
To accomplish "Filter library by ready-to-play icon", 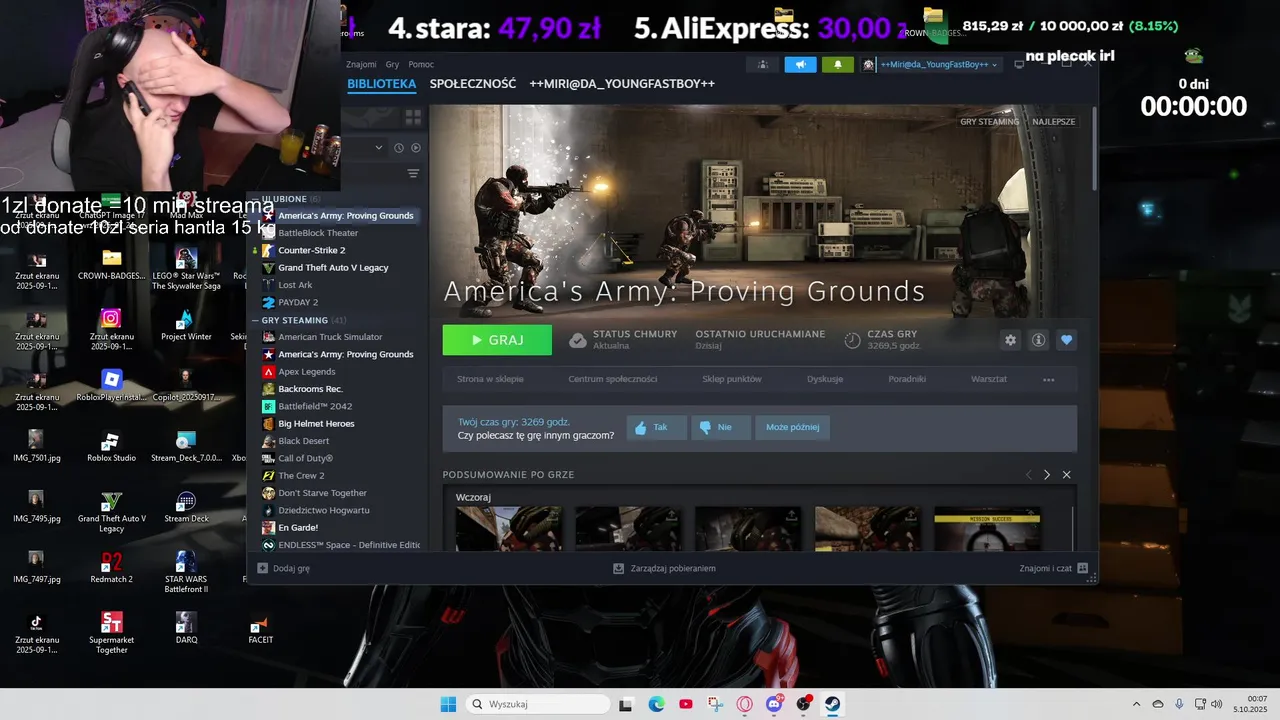I will point(416,148).
